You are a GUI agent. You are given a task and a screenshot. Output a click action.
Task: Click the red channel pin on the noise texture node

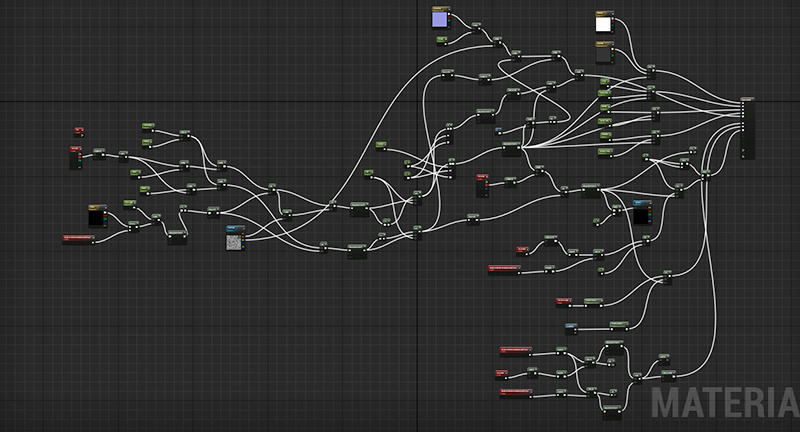click(243, 236)
